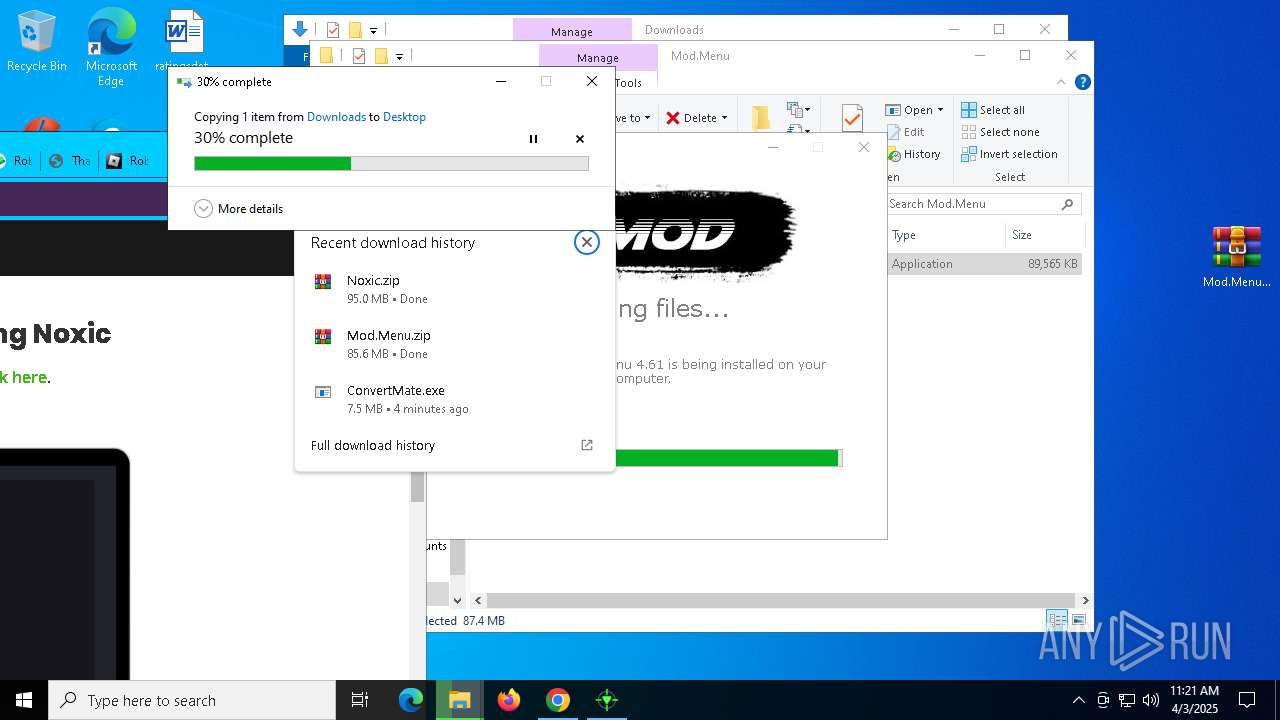Switch to the globe-icon 'Tha' browser tab
Image resolution: width=1280 pixels, height=720 pixels.
tap(70, 161)
